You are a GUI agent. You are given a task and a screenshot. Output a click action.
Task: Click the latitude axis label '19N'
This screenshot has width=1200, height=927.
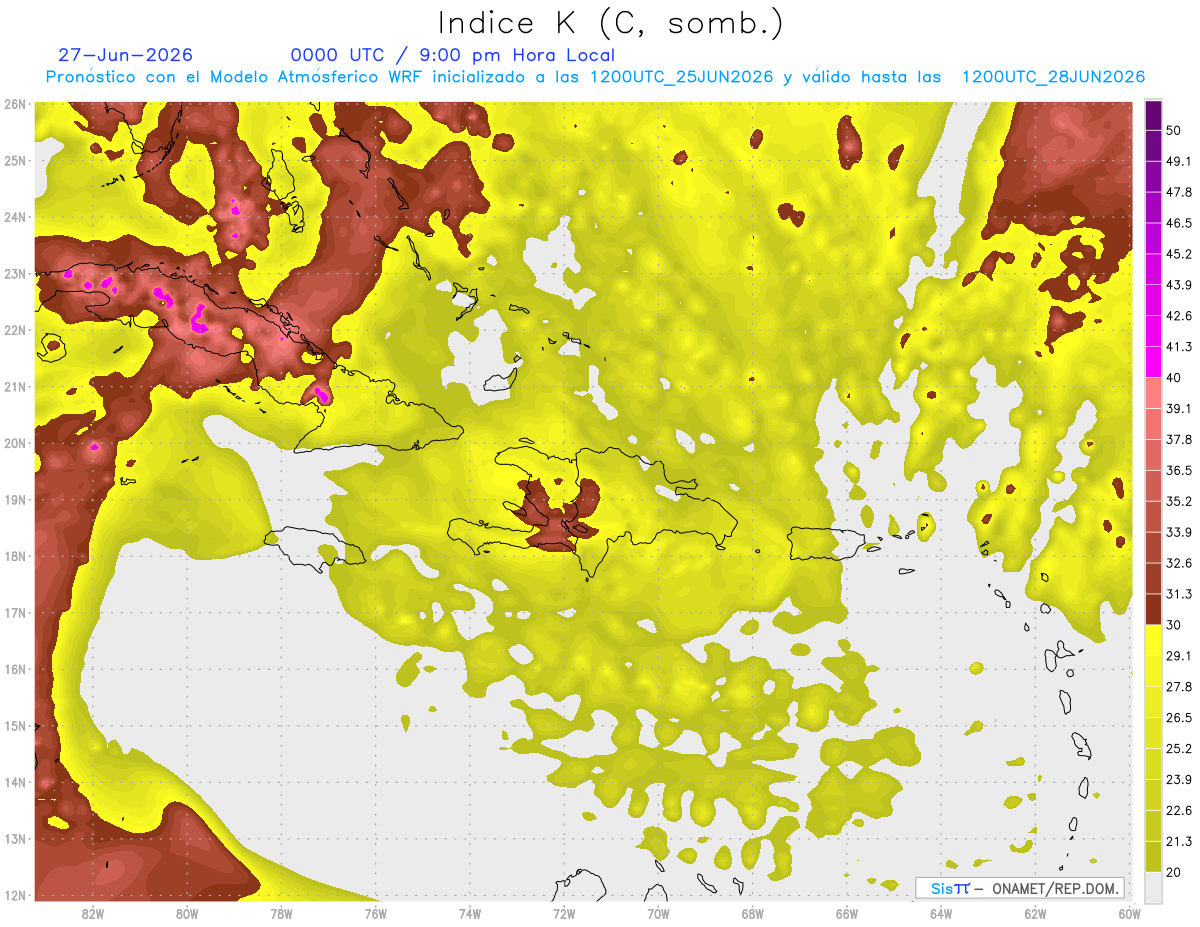coord(15,500)
